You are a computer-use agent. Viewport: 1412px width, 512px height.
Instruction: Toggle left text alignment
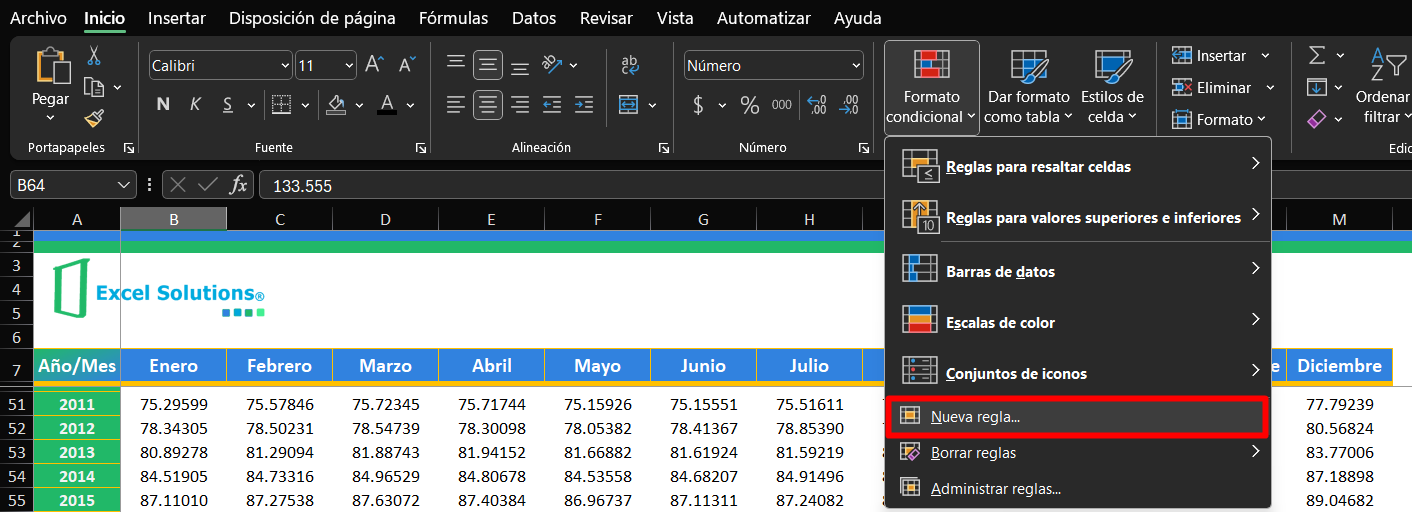[456, 104]
